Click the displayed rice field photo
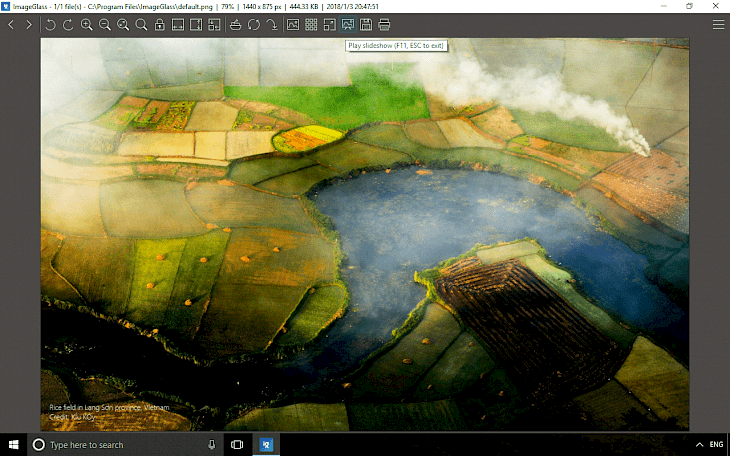The width and height of the screenshot is (730, 456). [365, 234]
